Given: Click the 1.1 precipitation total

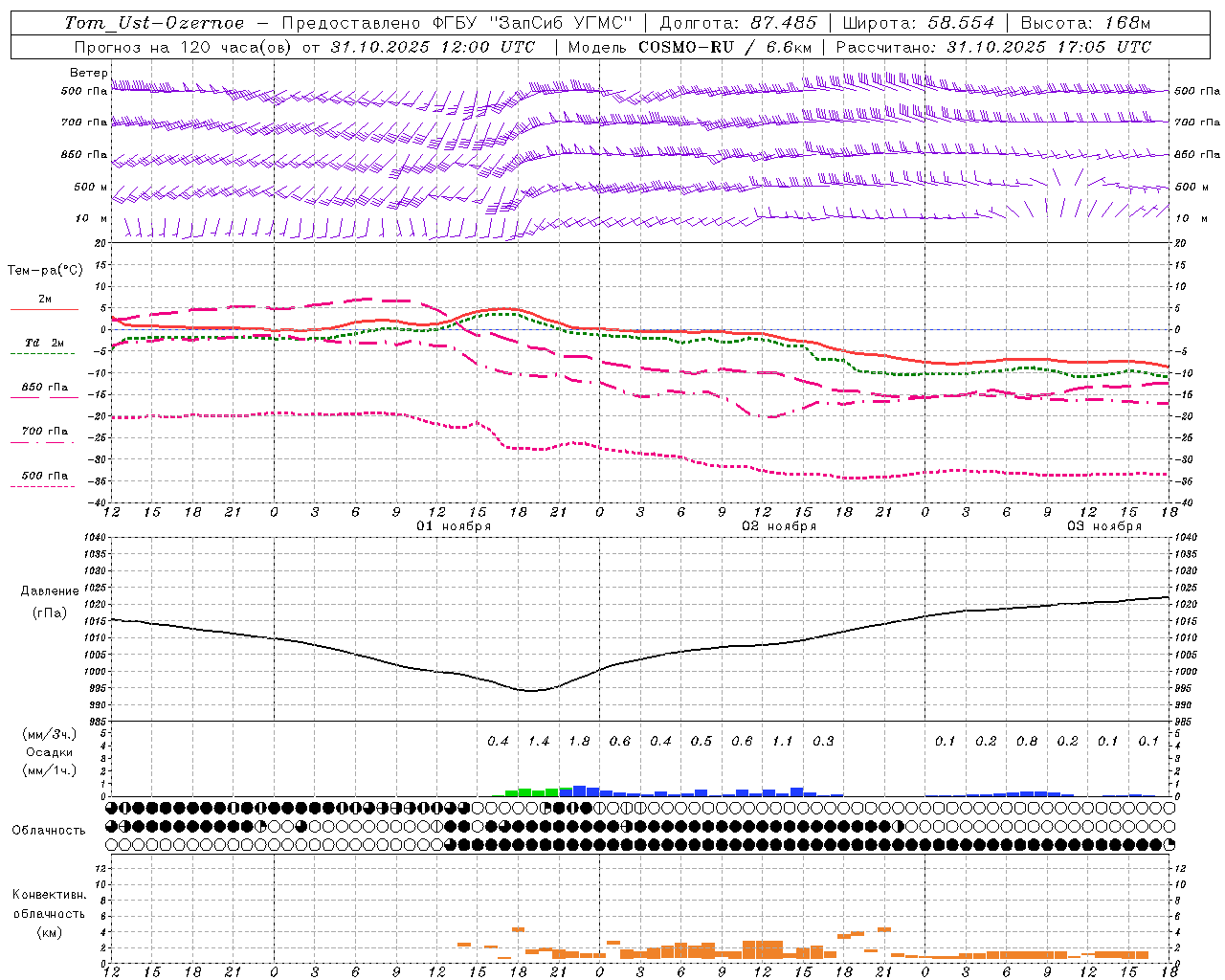Looking at the screenshot, I should tap(783, 741).
